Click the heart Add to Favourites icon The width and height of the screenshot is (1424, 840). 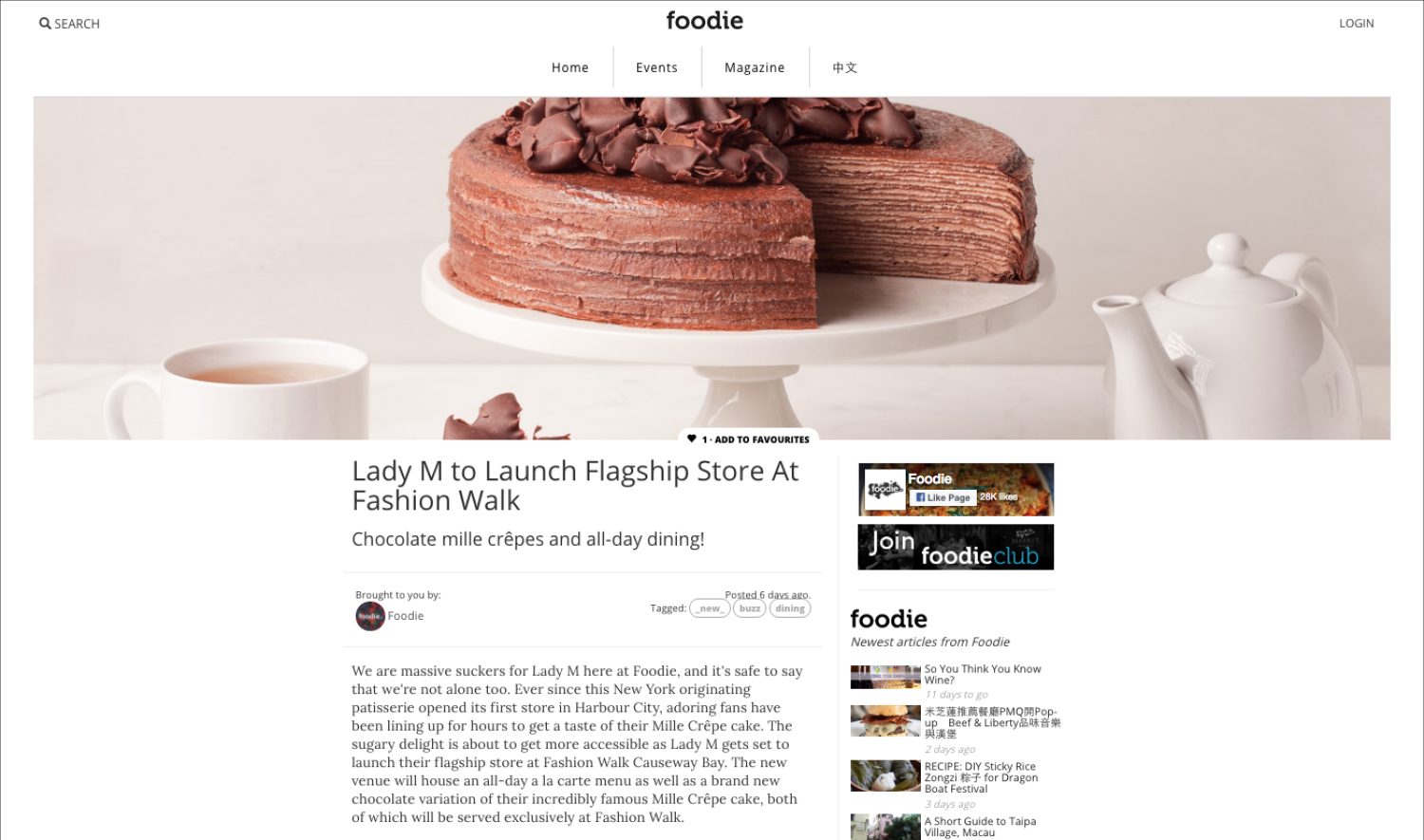point(692,439)
